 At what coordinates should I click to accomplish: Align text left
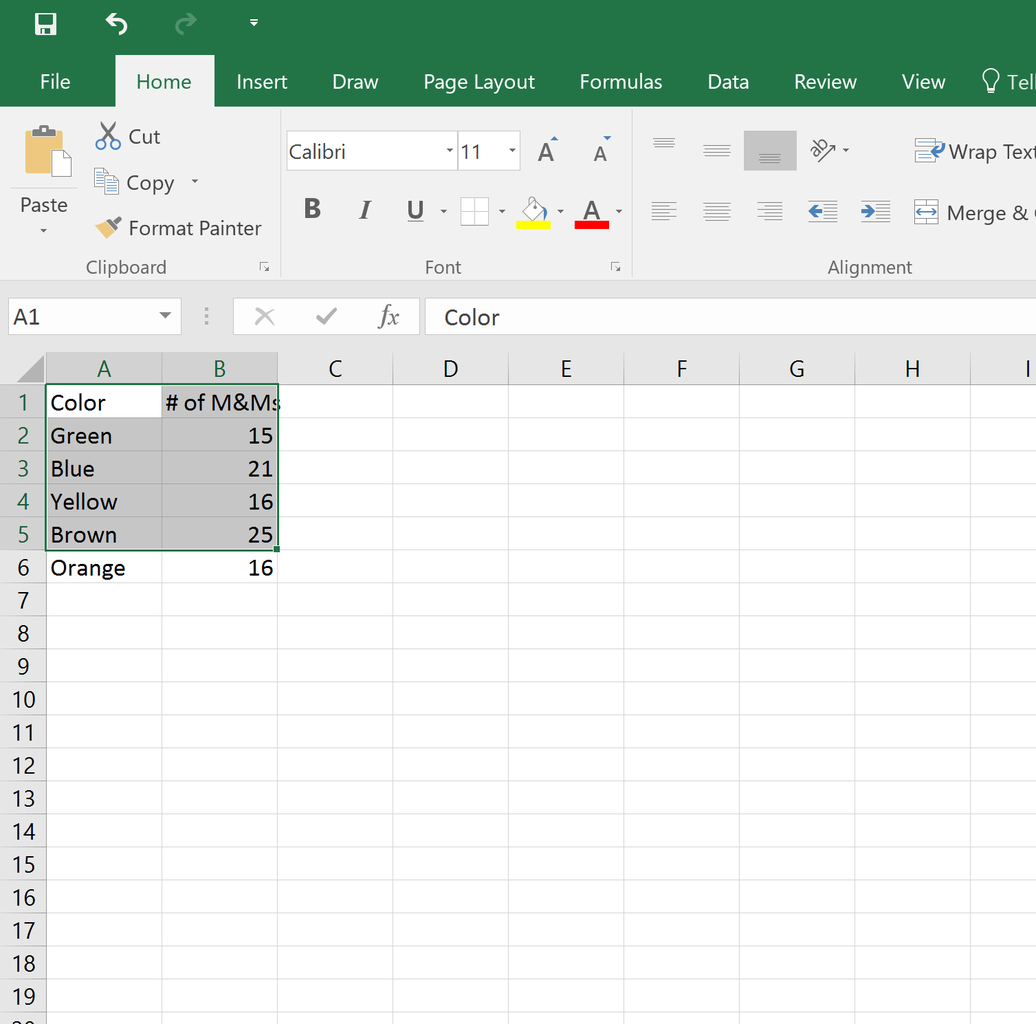coord(664,211)
